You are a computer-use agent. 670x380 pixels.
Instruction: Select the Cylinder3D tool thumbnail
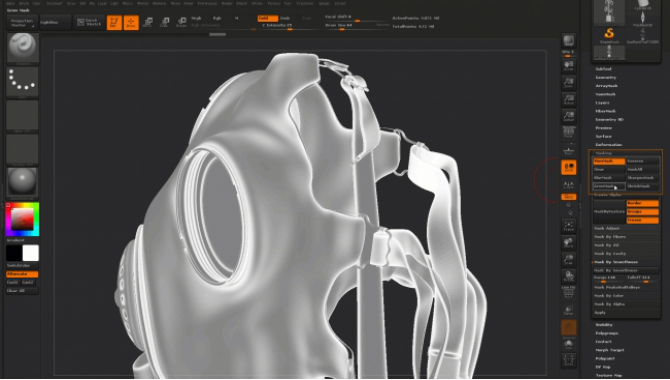(x=643, y=5)
